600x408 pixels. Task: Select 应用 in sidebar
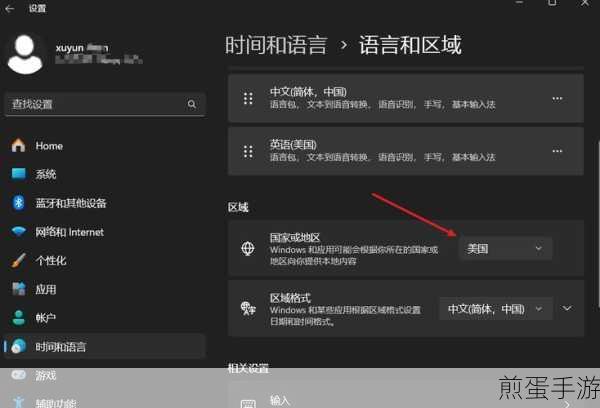(x=104, y=289)
